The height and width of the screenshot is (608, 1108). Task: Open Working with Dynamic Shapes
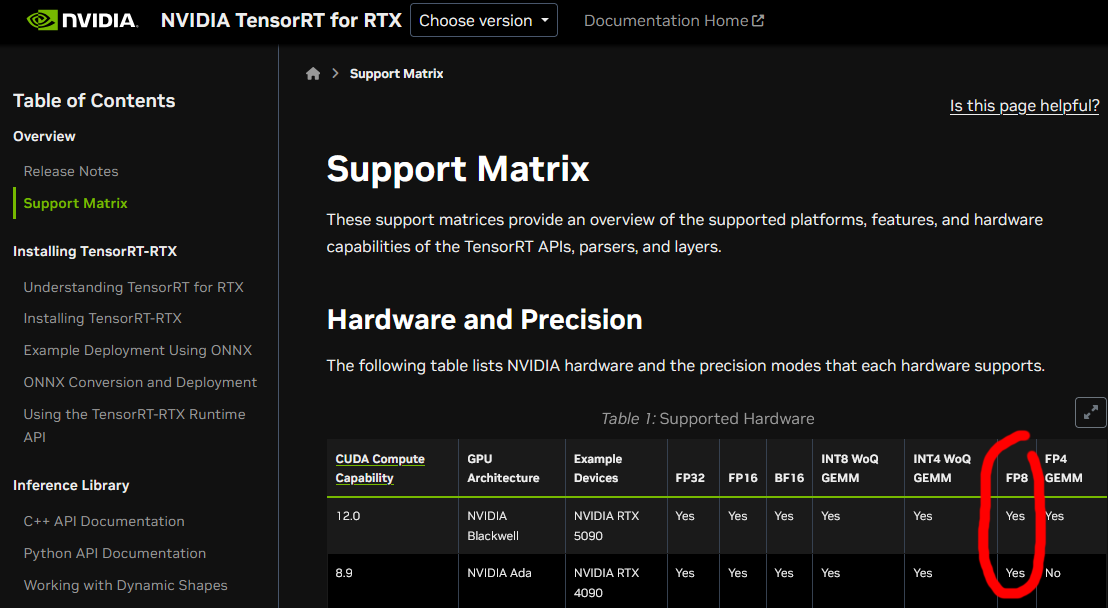(x=125, y=585)
